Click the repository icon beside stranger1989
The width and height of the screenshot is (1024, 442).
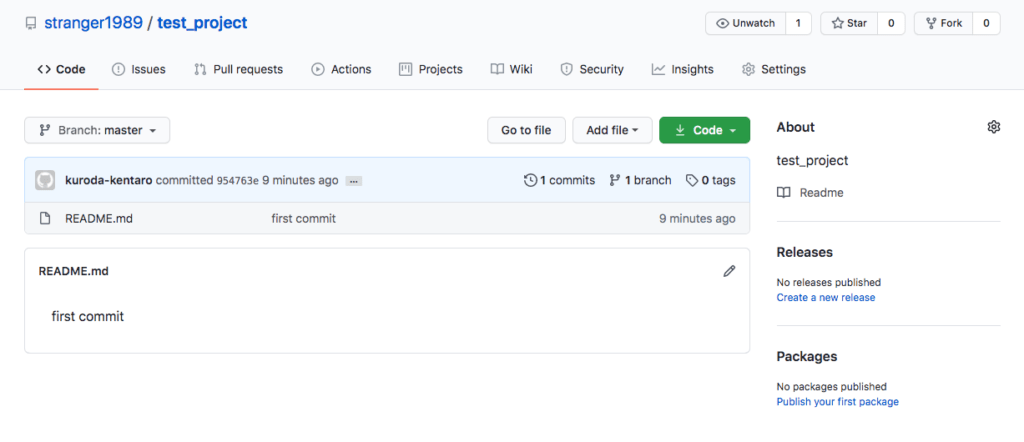30,24
